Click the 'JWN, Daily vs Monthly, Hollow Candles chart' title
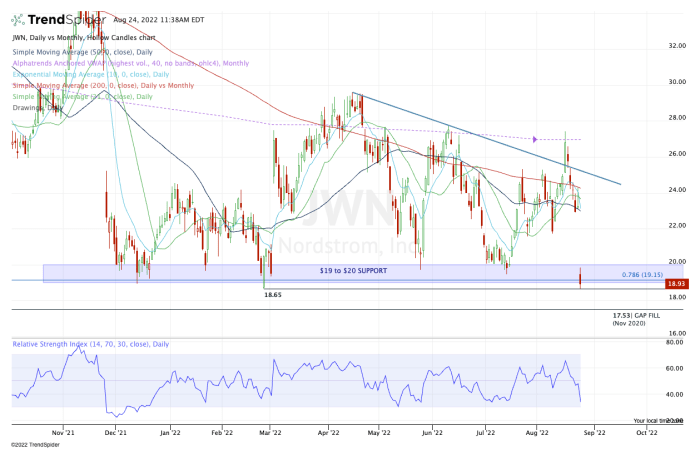Screen dimensions: 700x450 pyautogui.click(x=84, y=38)
